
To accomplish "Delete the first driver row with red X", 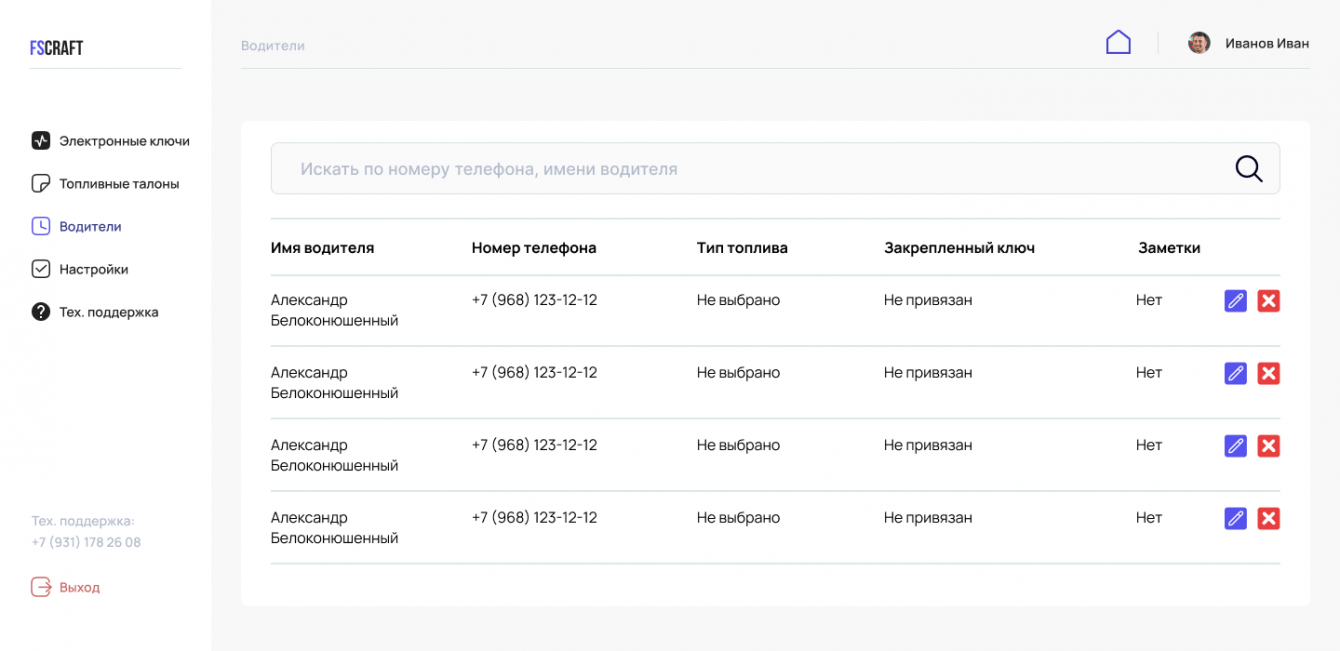I will [1268, 301].
